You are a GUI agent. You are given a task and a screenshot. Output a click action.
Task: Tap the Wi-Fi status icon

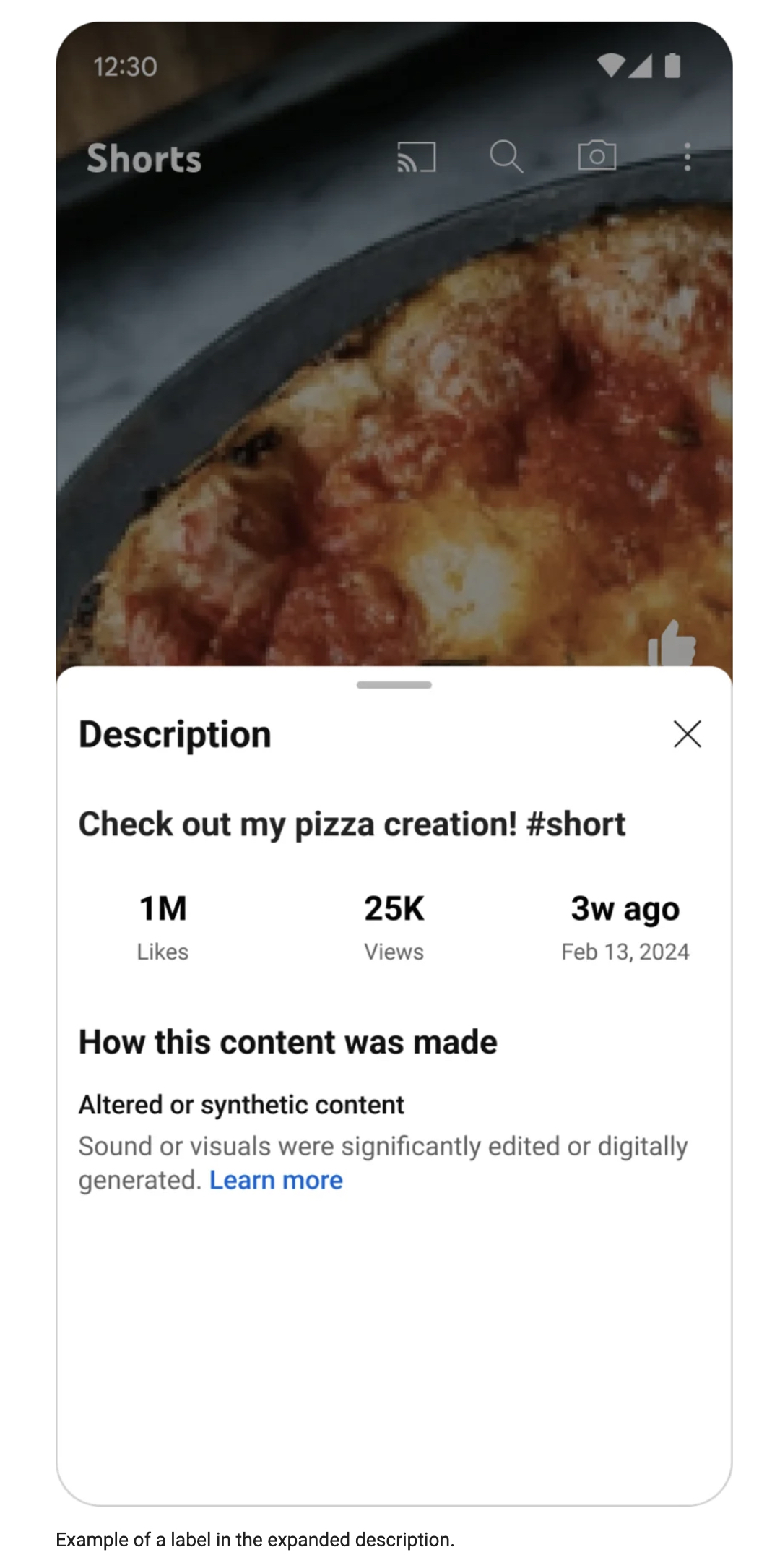[x=611, y=66]
